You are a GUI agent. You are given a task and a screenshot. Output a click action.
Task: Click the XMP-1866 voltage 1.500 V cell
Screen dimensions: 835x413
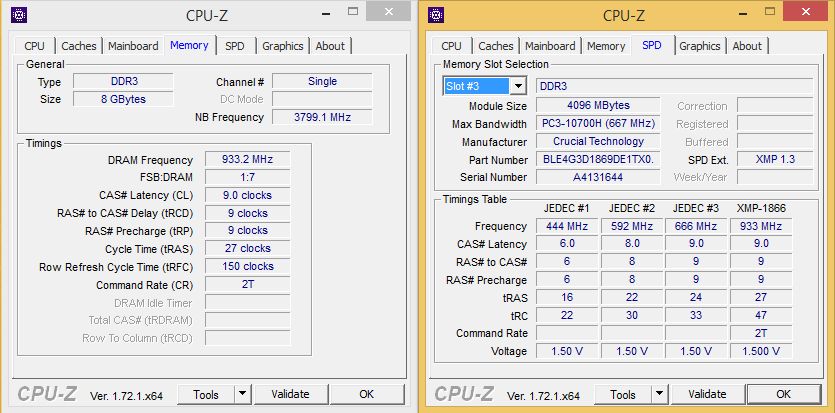(761, 351)
